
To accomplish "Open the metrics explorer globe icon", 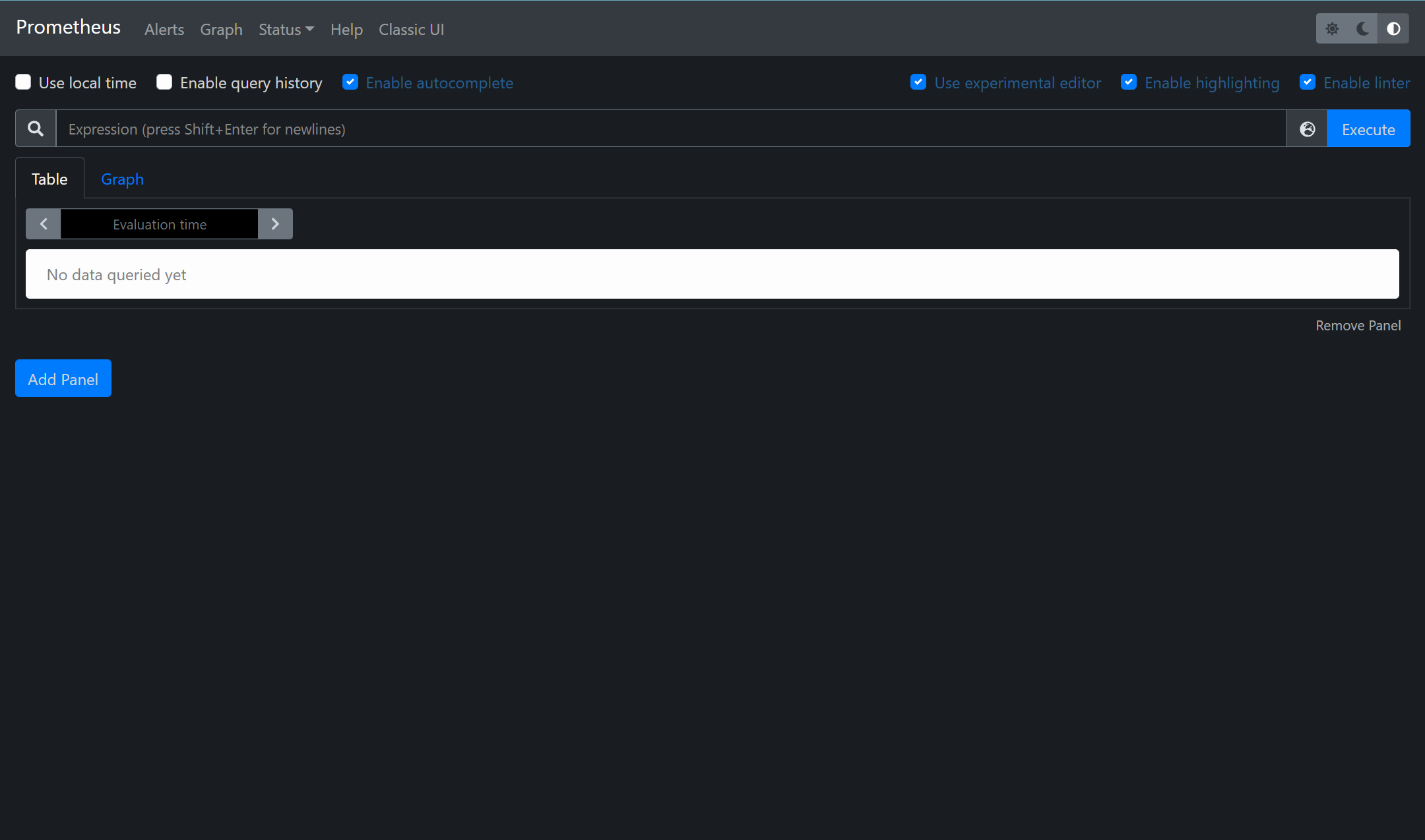I will [1307, 129].
